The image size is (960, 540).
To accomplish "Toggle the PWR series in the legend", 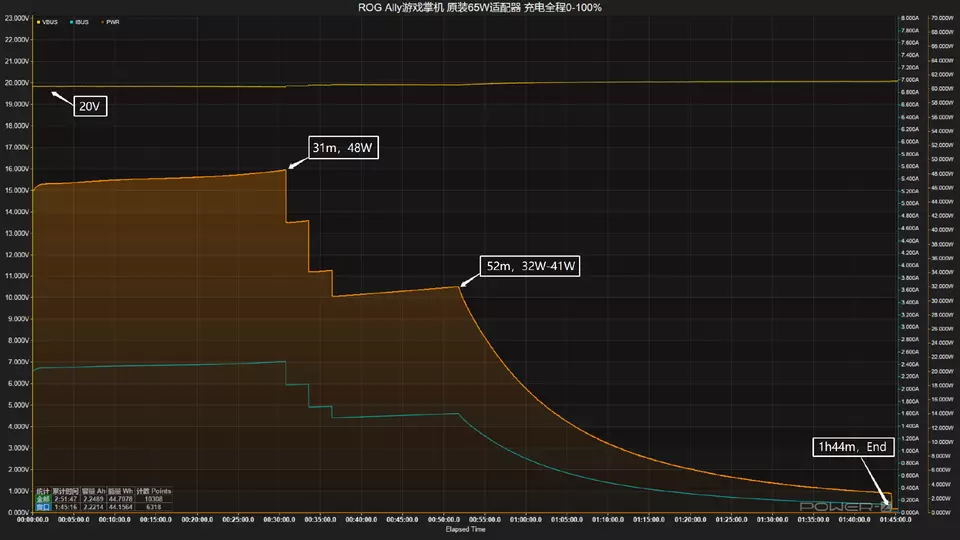I will click(110, 22).
